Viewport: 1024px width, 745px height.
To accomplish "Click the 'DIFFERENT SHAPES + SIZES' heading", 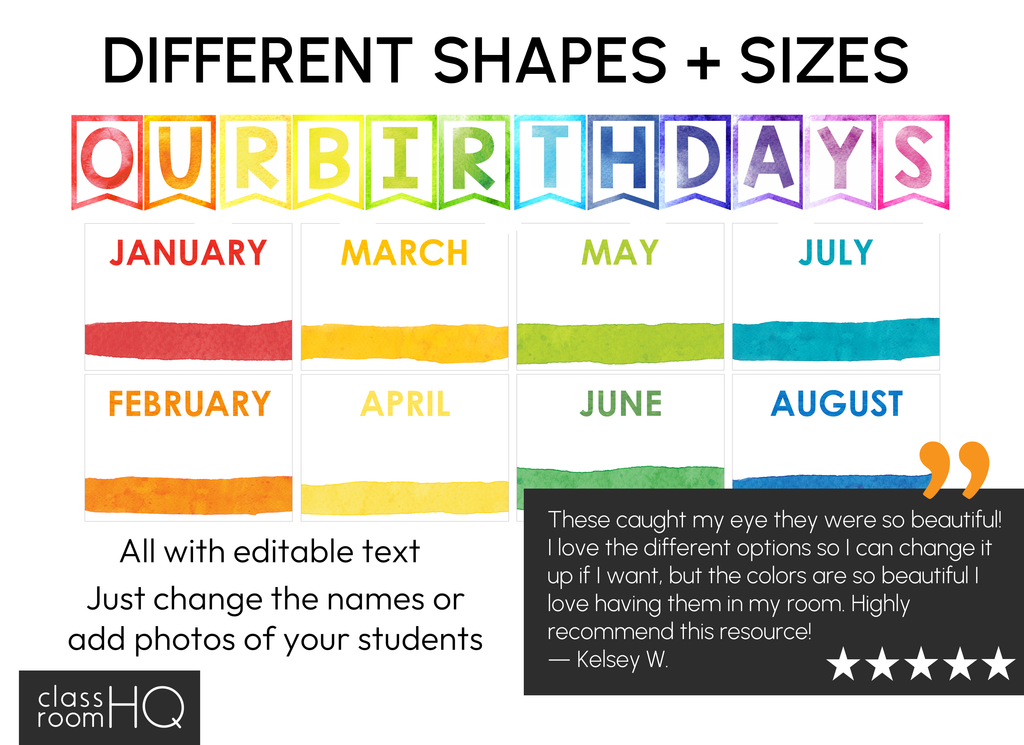I will 506,62.
